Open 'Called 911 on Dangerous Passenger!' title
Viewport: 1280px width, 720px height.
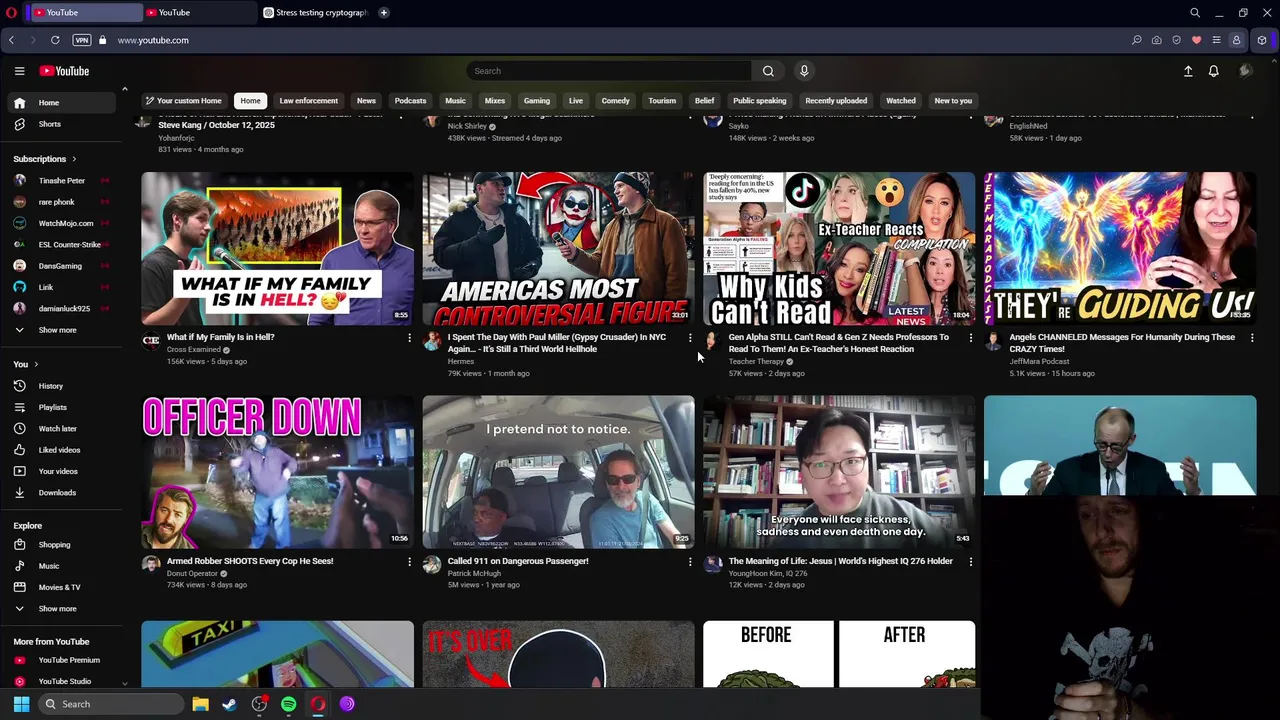coord(518,561)
